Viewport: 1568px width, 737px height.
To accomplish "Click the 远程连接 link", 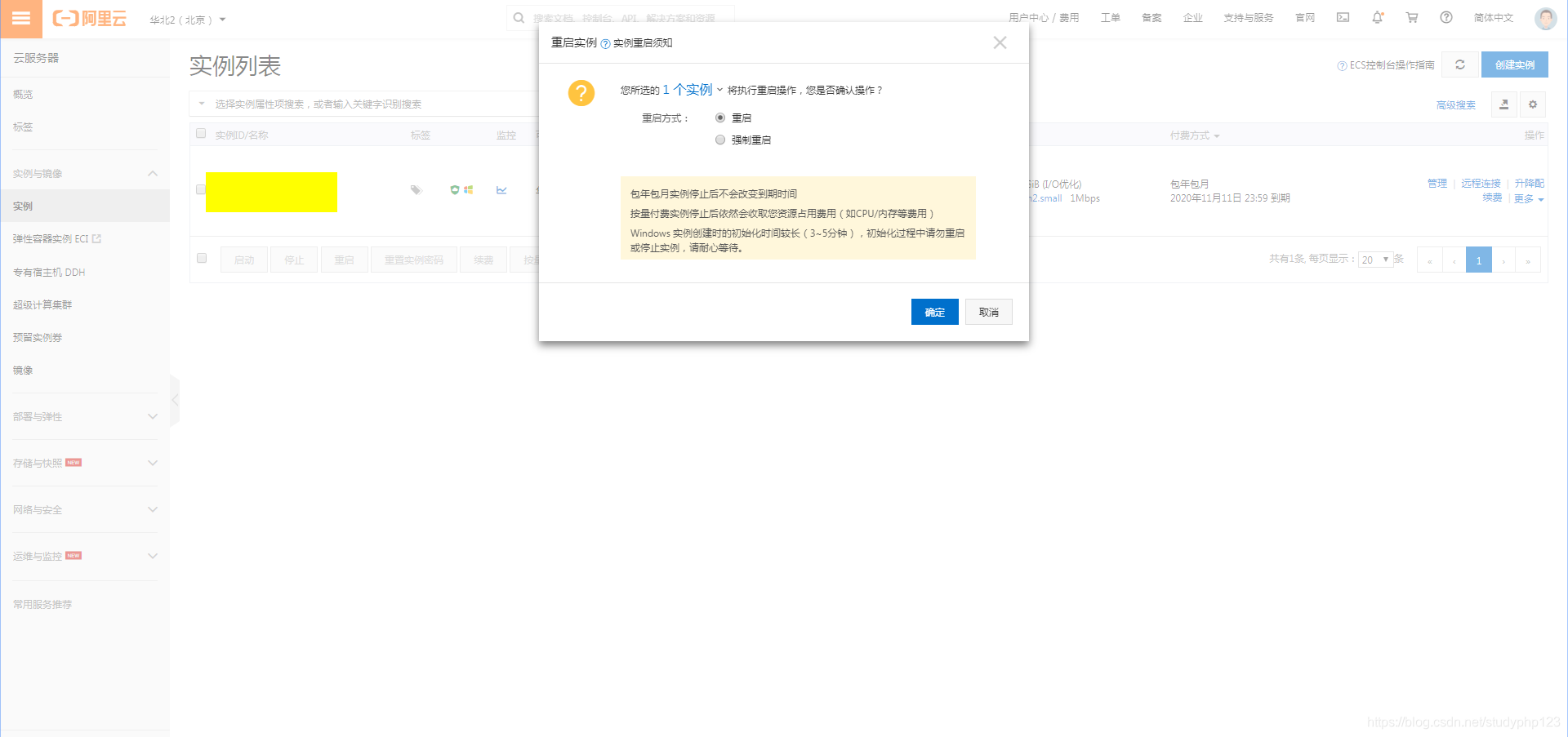I will click(1480, 183).
